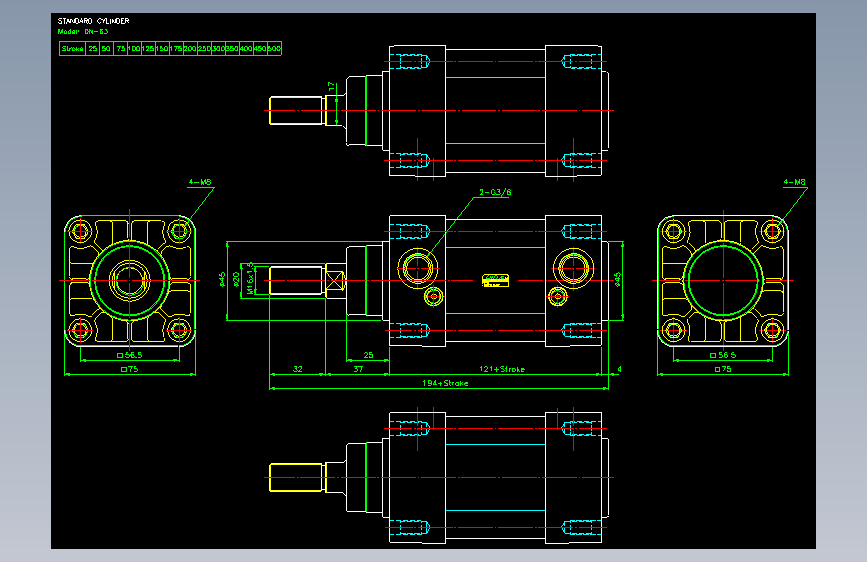The image size is (867, 562).
Task: Select the 194+Stroke overall dimension text
Action: click(x=445, y=383)
